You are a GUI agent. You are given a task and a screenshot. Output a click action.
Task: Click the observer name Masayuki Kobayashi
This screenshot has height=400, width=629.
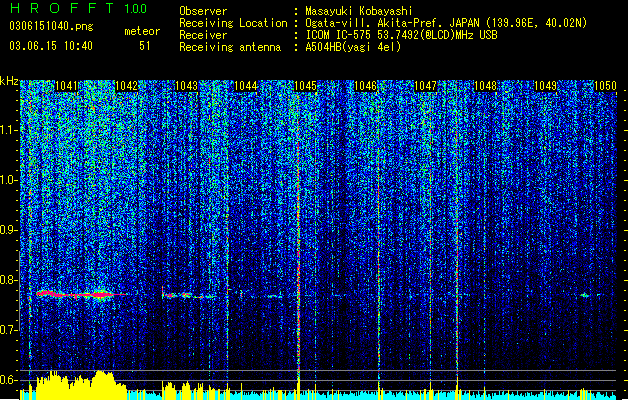point(359,11)
